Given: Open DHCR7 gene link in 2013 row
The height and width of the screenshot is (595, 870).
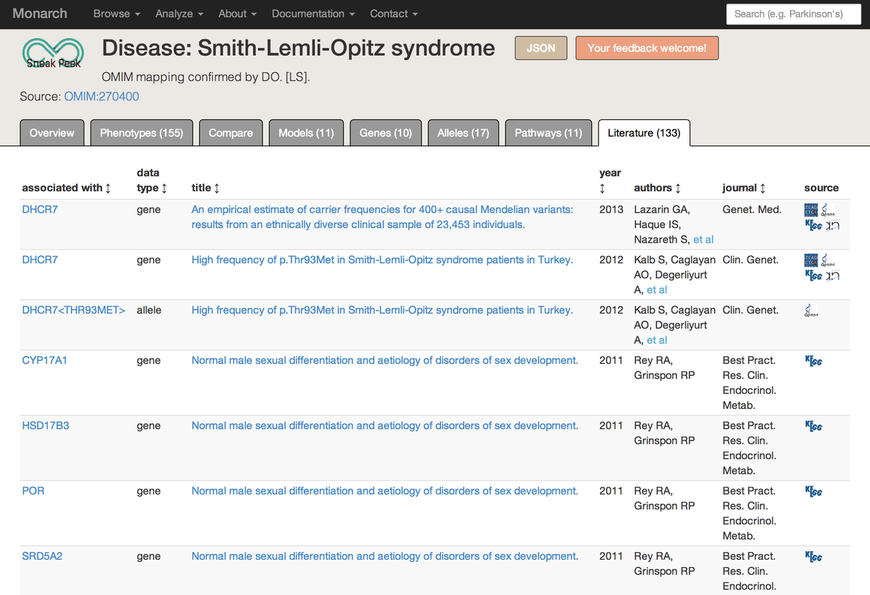Looking at the screenshot, I should [40, 209].
